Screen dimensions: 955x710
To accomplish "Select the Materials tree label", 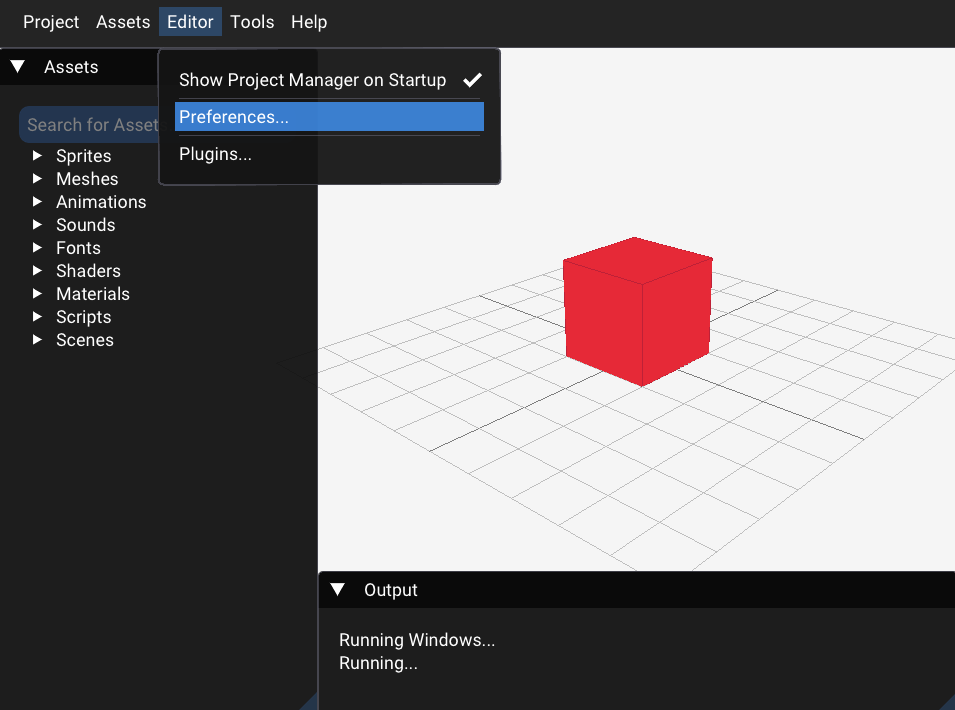I will pos(93,294).
